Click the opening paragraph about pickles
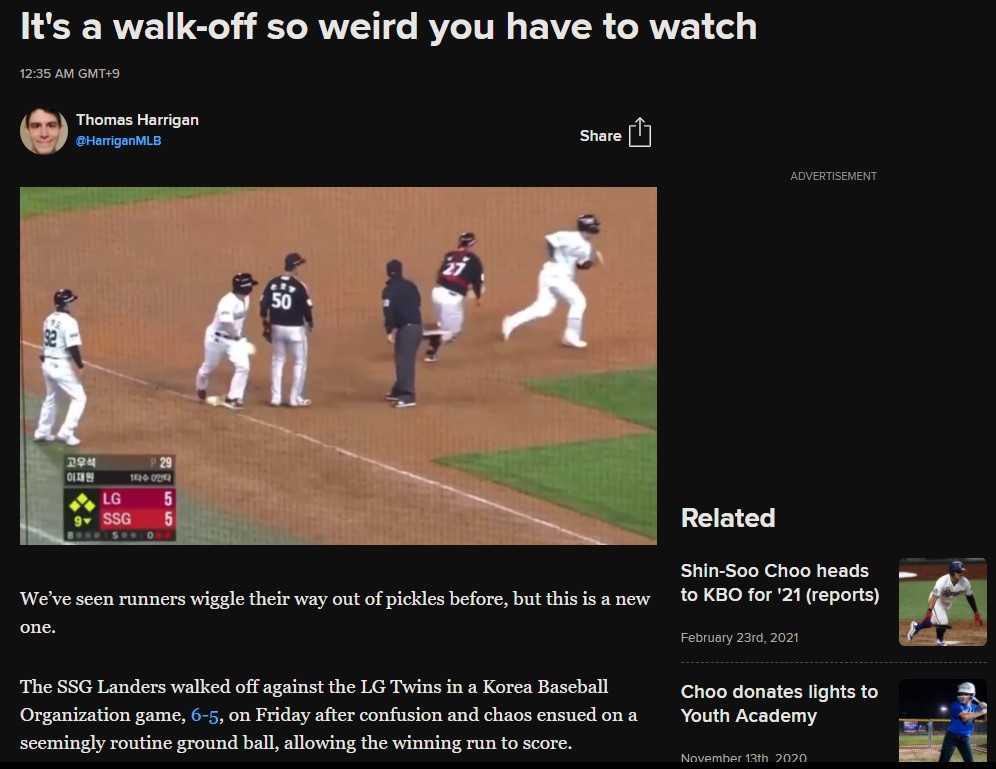Screen dimensions: 996x769 click(335, 613)
